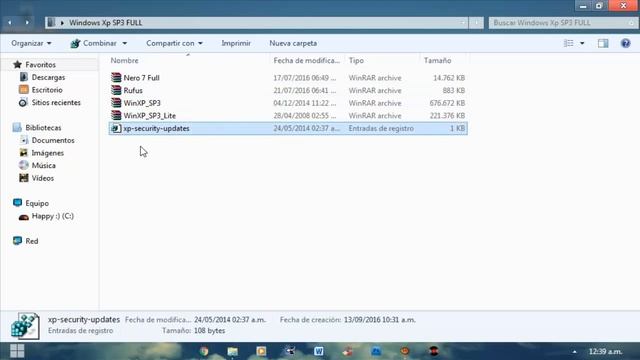Image resolution: width=640 pixels, height=360 pixels.
Task: Expand the address bar folder path arrow
Action: [62, 23]
